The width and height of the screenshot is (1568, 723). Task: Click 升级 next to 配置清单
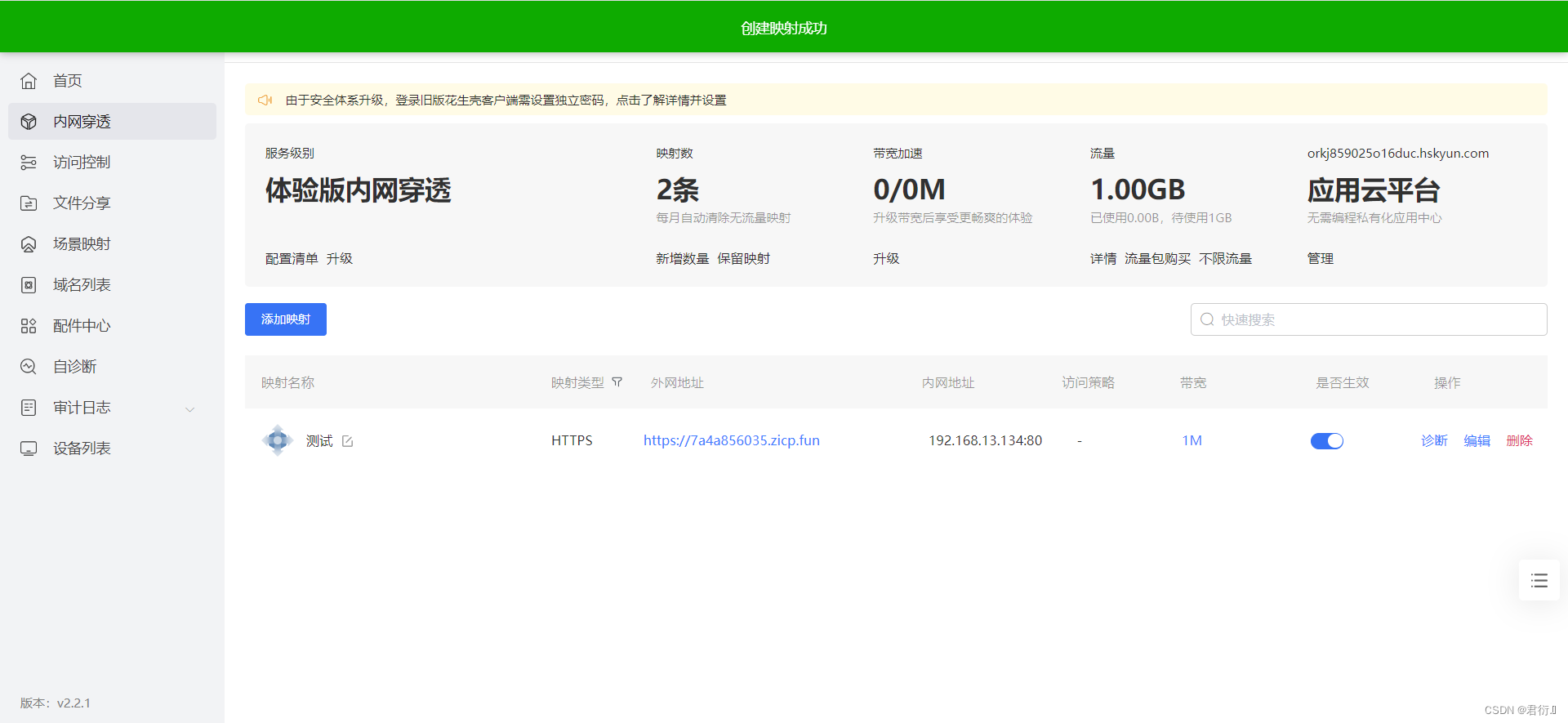tap(340, 259)
